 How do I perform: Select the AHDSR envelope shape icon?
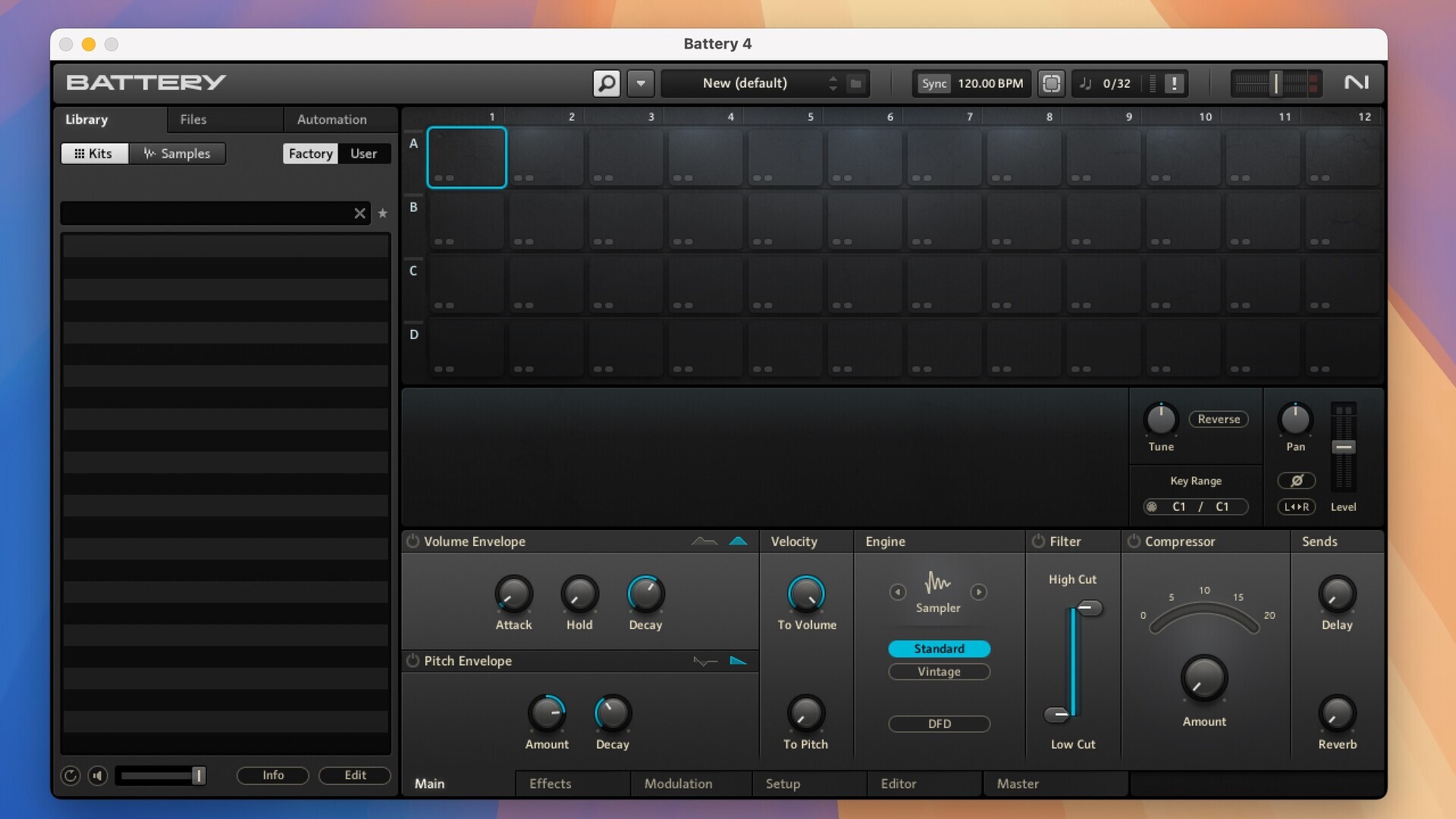[704, 541]
